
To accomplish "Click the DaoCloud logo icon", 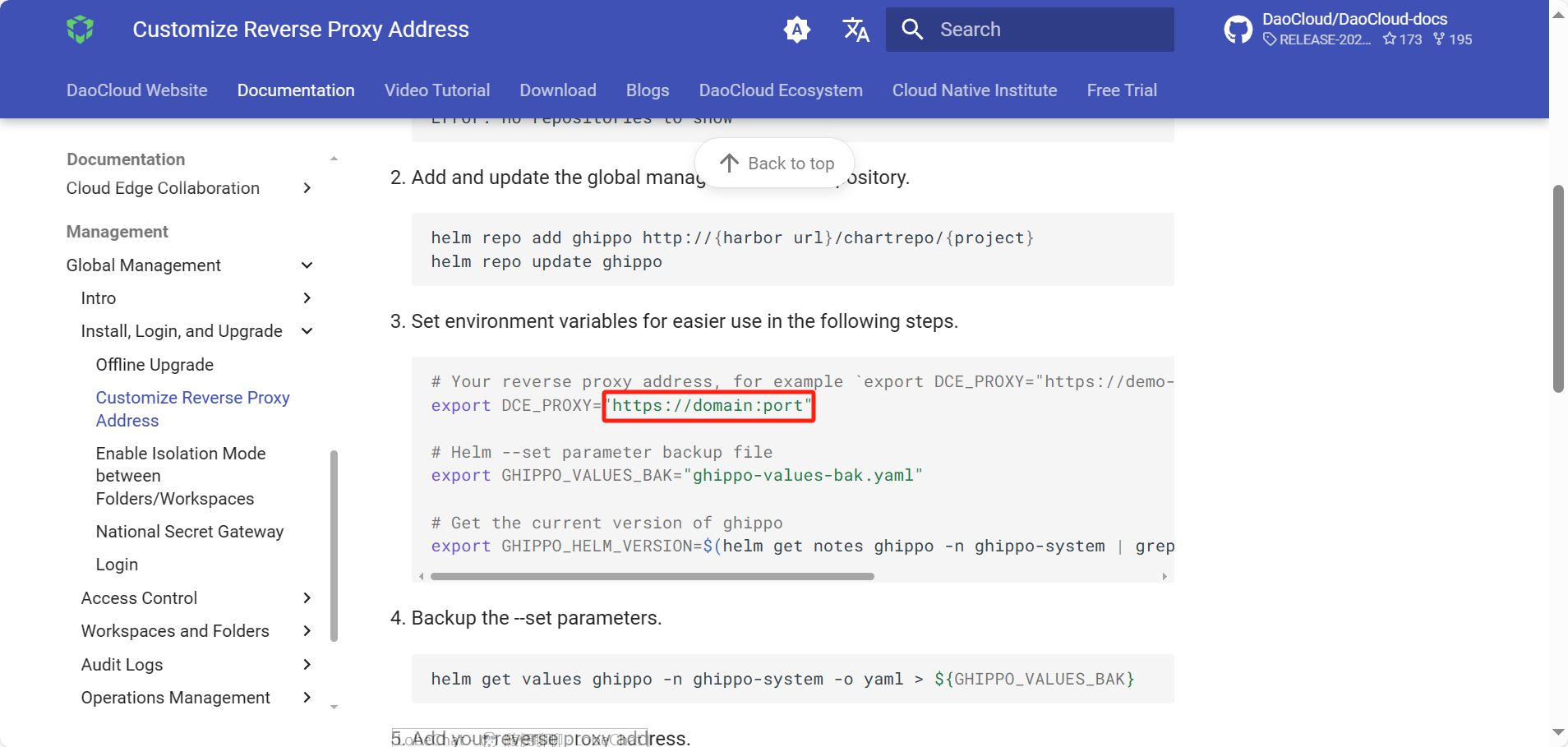I will tap(81, 30).
